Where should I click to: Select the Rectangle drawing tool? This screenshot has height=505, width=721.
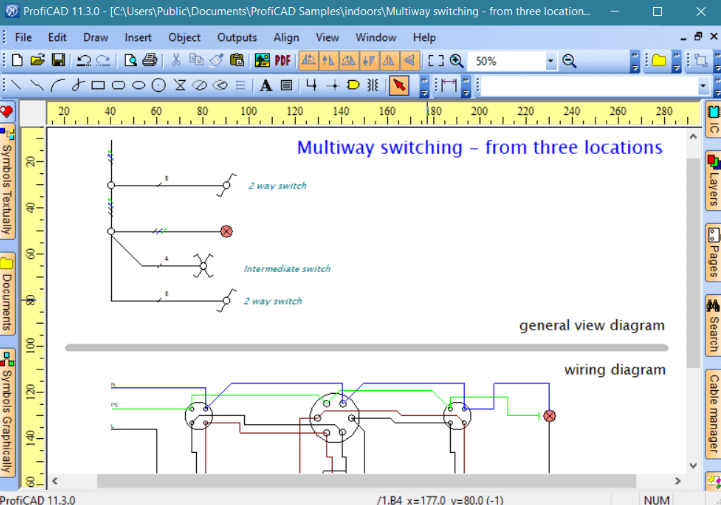pos(98,85)
